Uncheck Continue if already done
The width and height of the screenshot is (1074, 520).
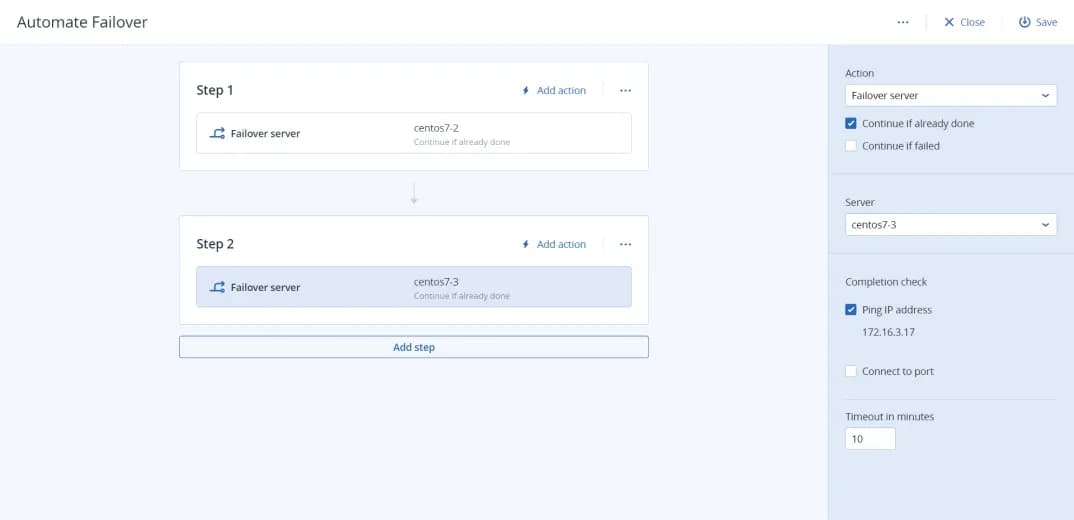851,124
